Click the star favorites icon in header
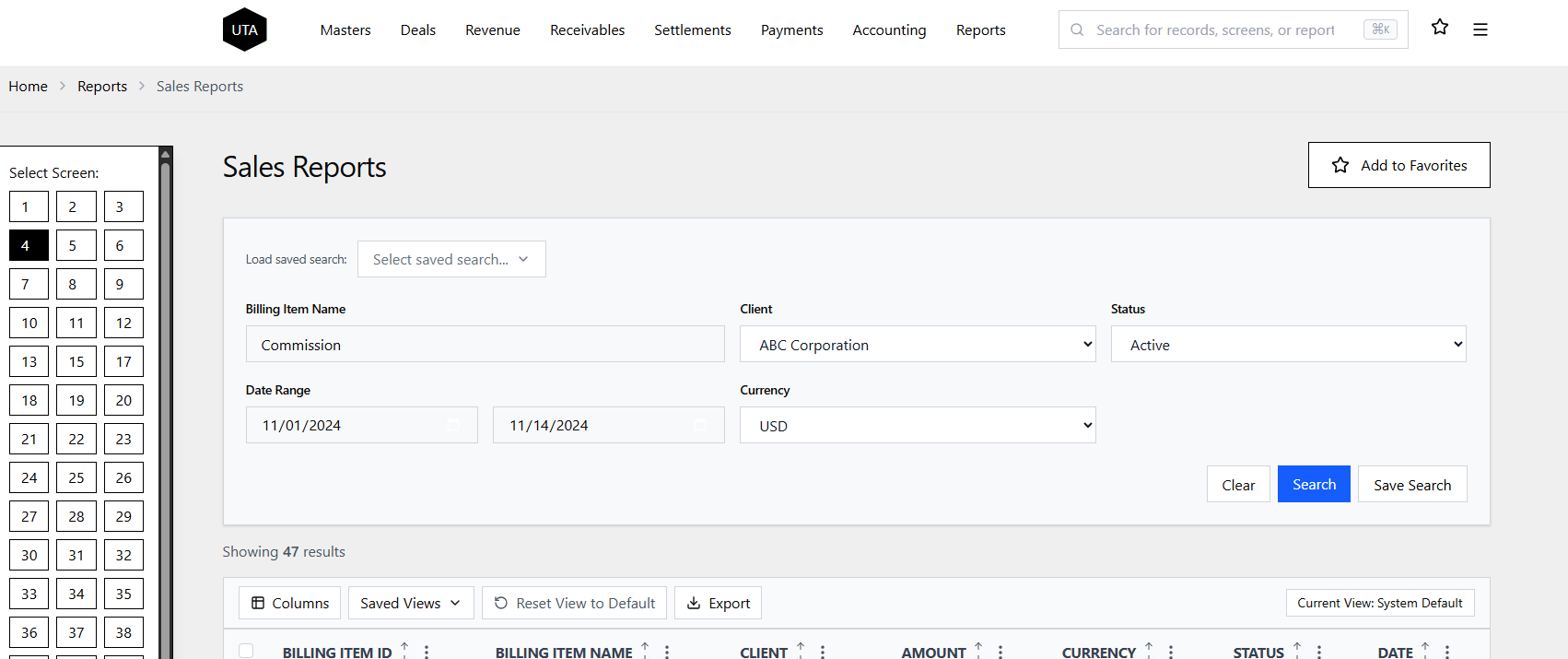The height and width of the screenshot is (659, 1568). (1439, 28)
